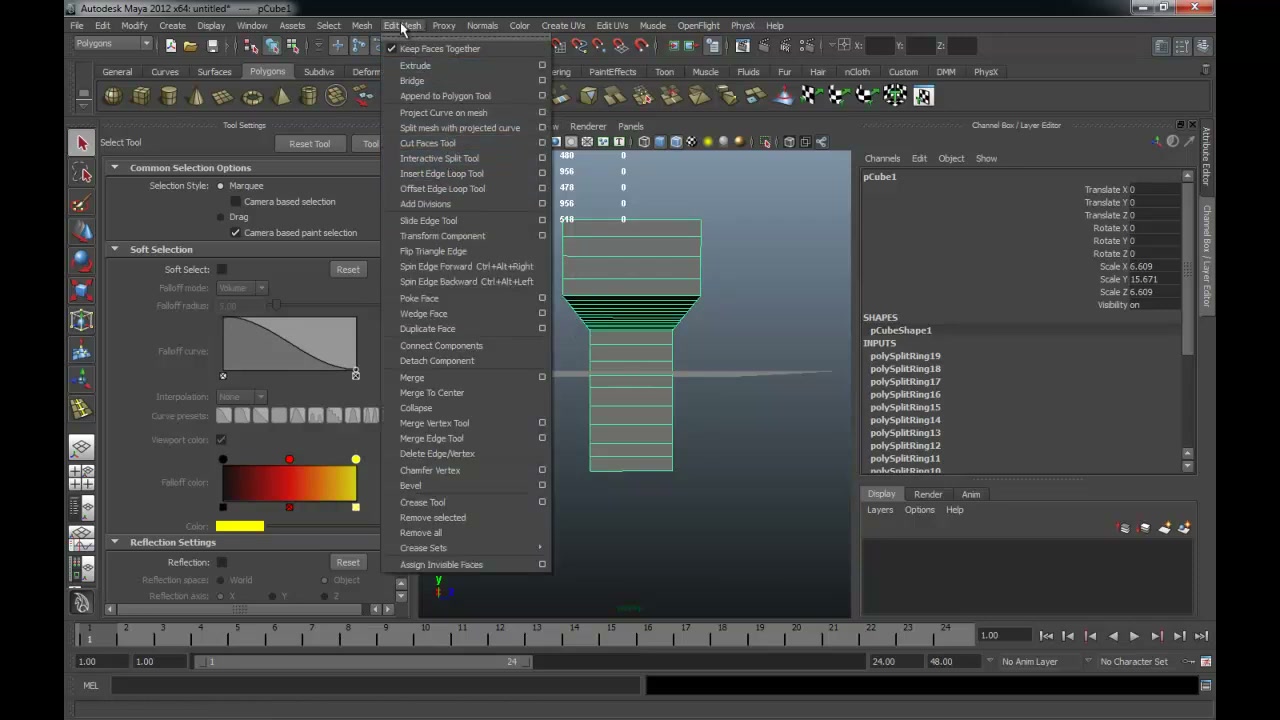1280x720 pixels.
Task: Select the arrow Select Tool in toolbox
Action: tap(82, 143)
